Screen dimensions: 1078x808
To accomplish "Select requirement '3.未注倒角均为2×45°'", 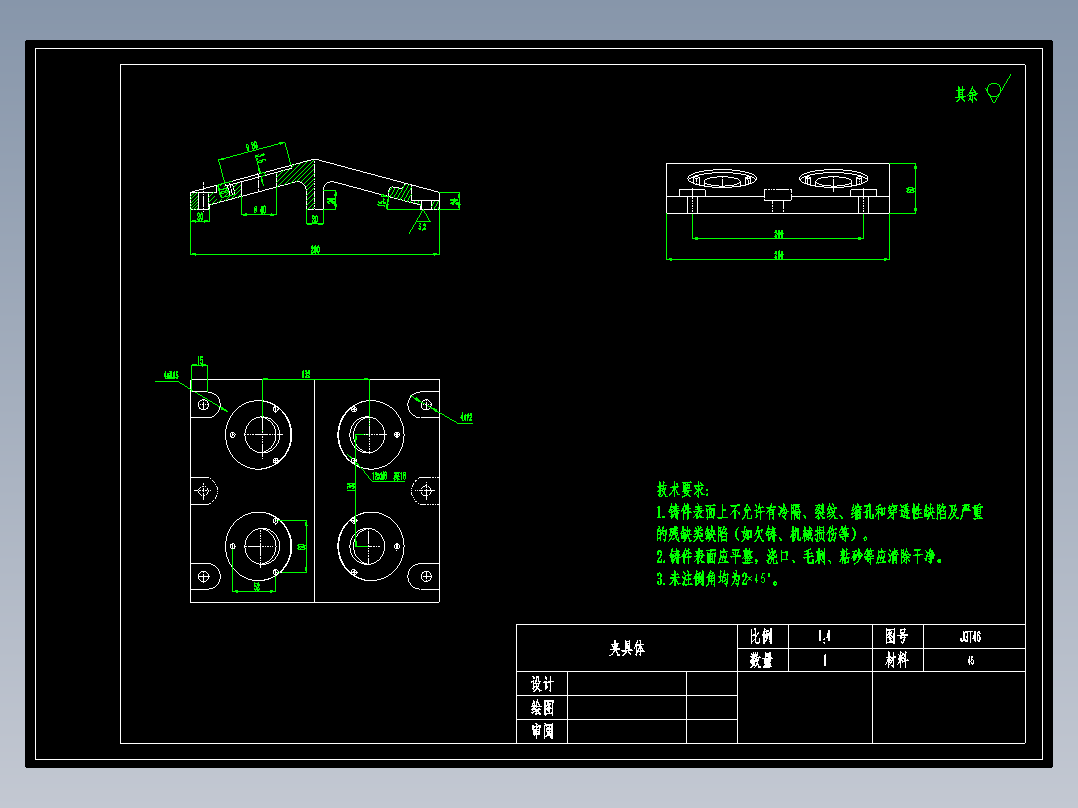I will 718,579.
